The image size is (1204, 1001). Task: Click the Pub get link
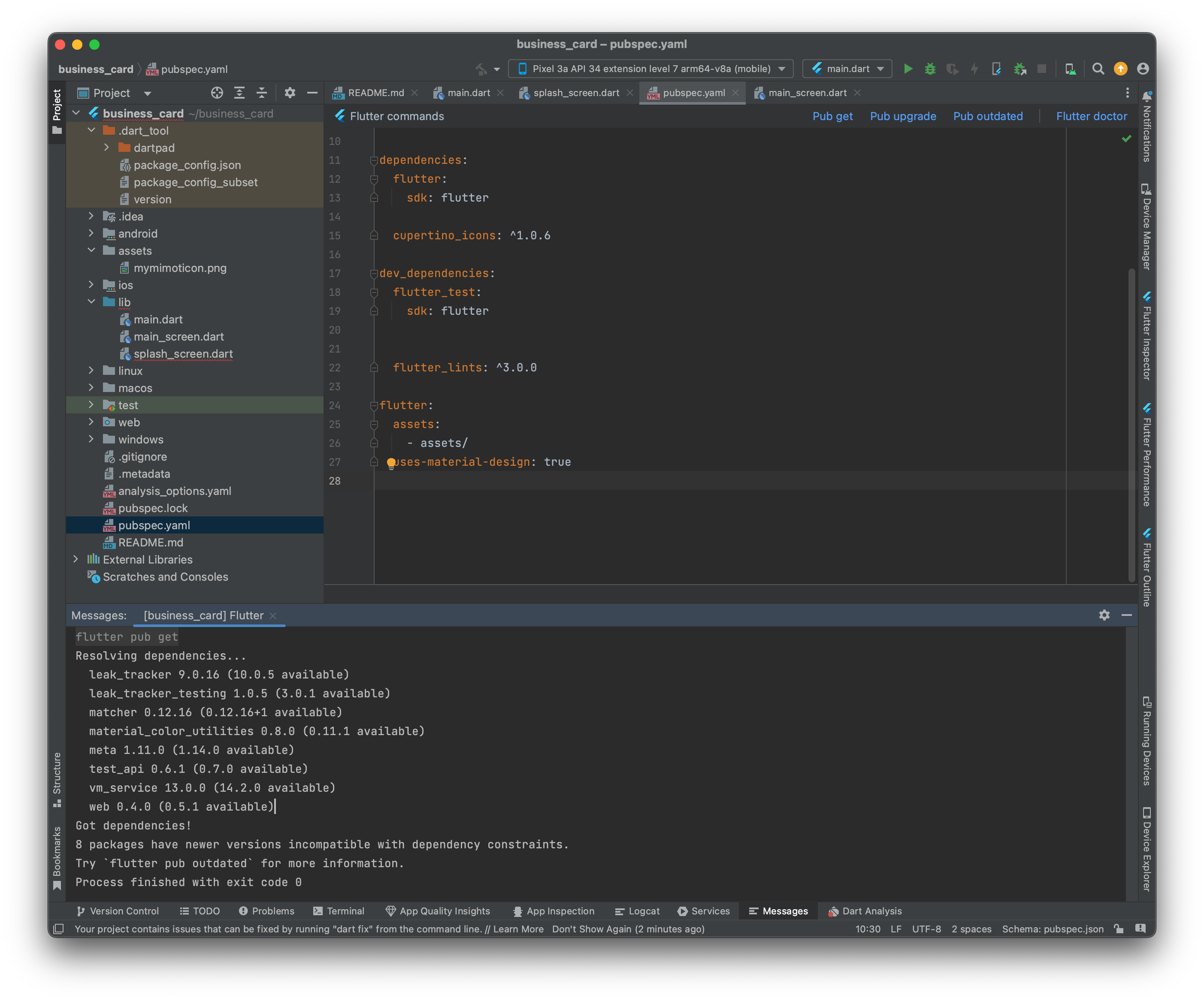pyautogui.click(x=832, y=116)
